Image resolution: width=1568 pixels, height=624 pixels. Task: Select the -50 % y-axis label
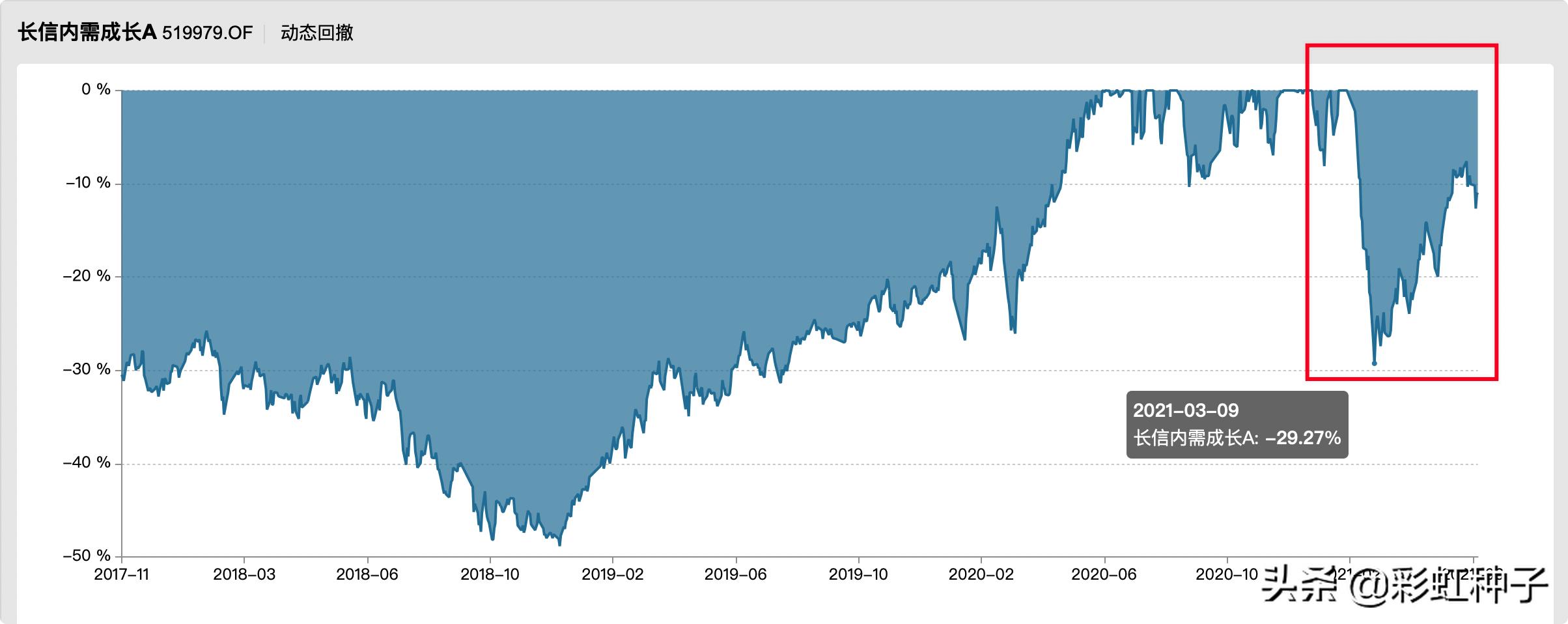tap(87, 556)
